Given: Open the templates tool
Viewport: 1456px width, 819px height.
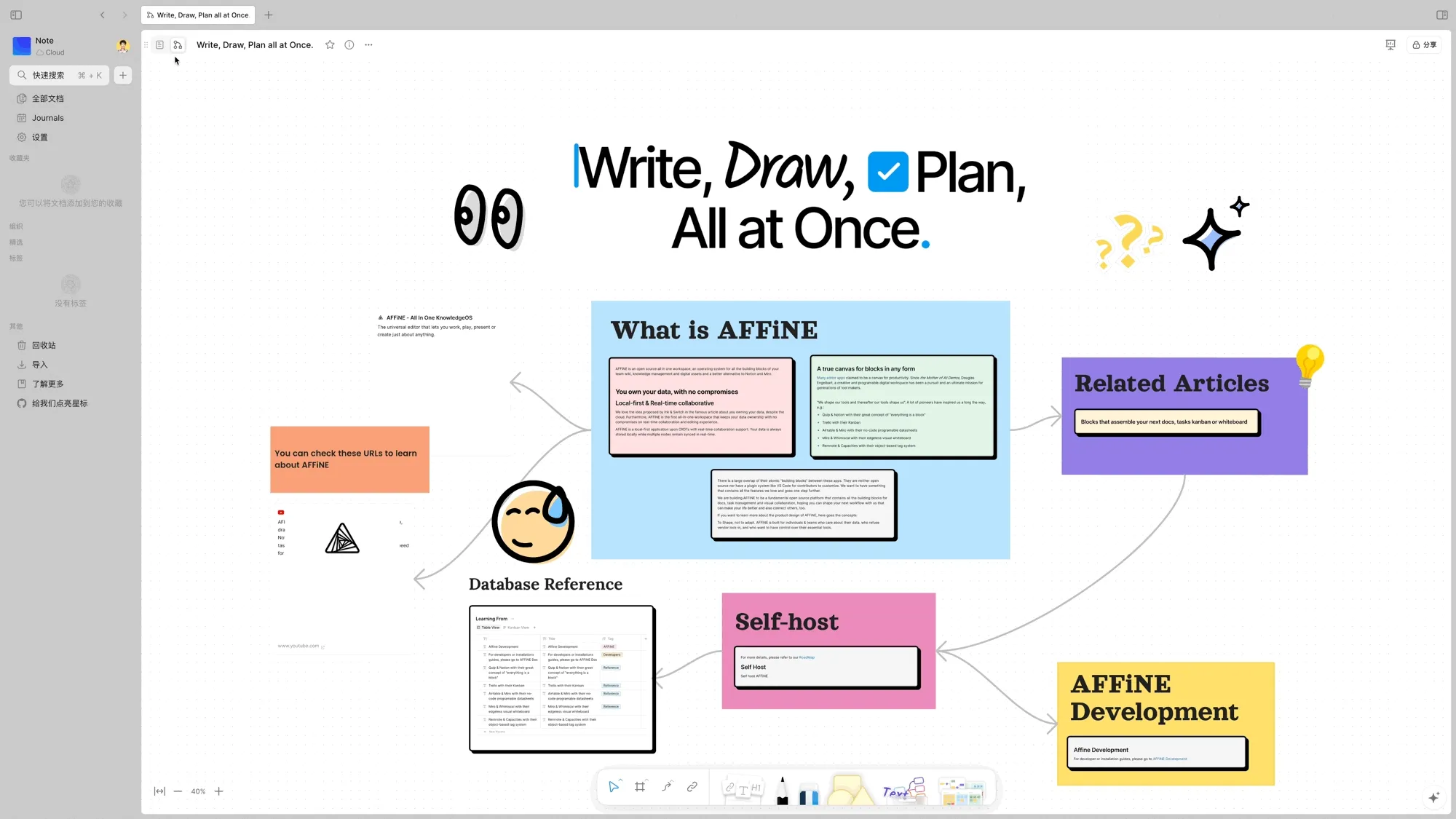Looking at the screenshot, I should (962, 791).
